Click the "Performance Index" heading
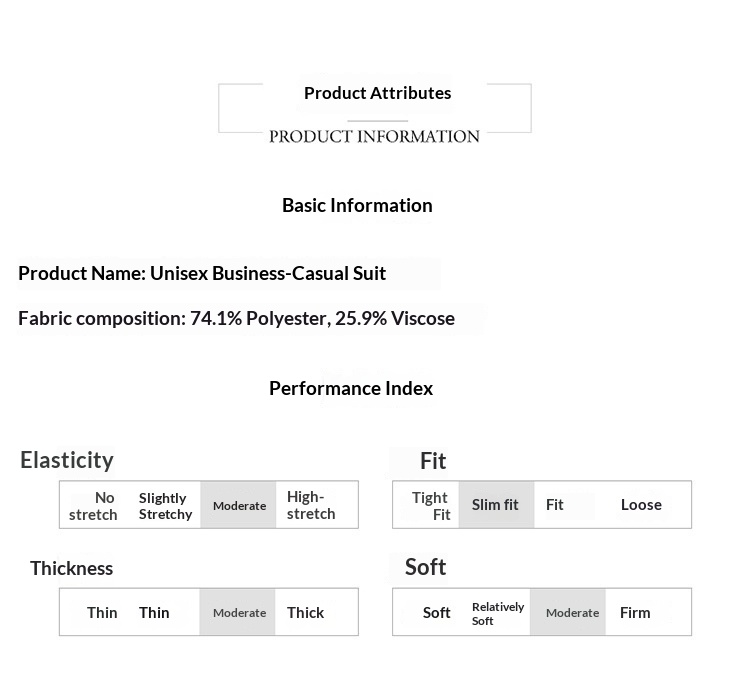 click(351, 388)
